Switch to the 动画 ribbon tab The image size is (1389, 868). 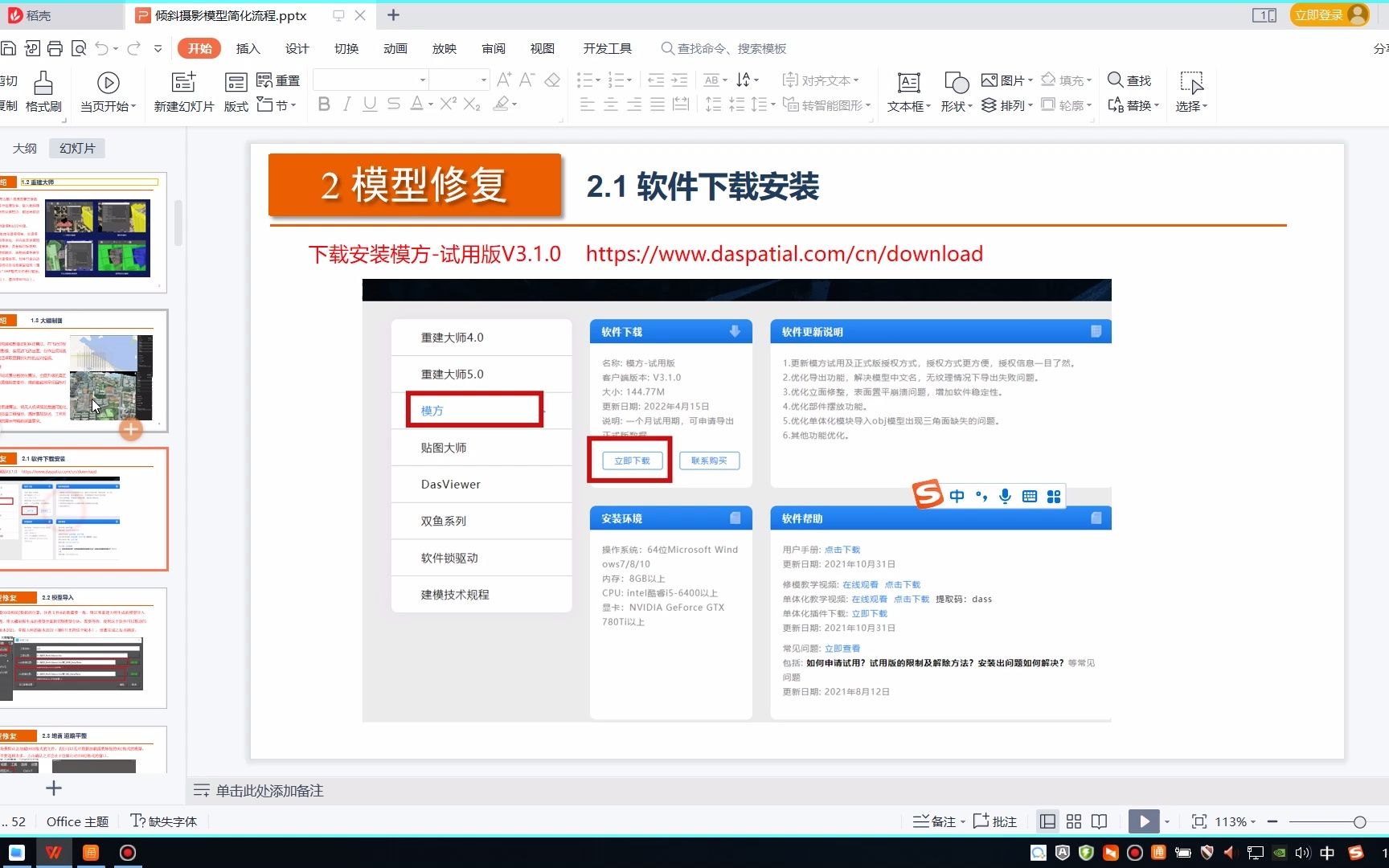395,48
